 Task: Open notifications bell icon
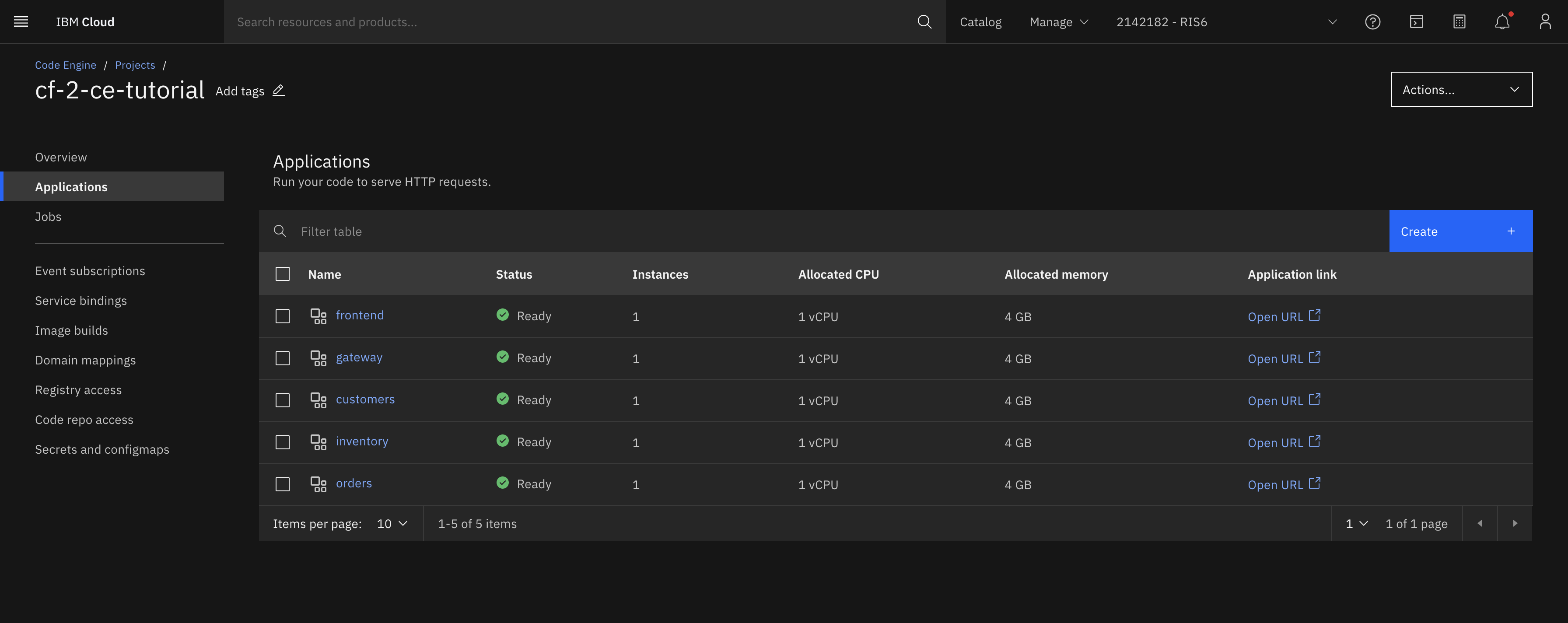point(1501,22)
